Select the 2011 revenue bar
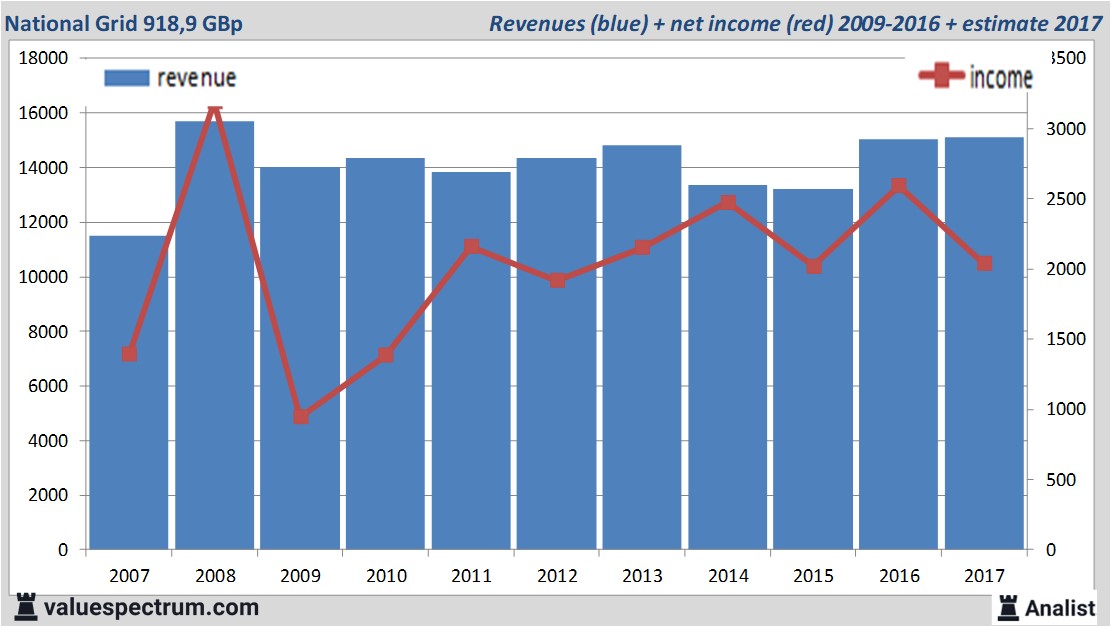Screen dimensions: 1111x627 (471, 361)
